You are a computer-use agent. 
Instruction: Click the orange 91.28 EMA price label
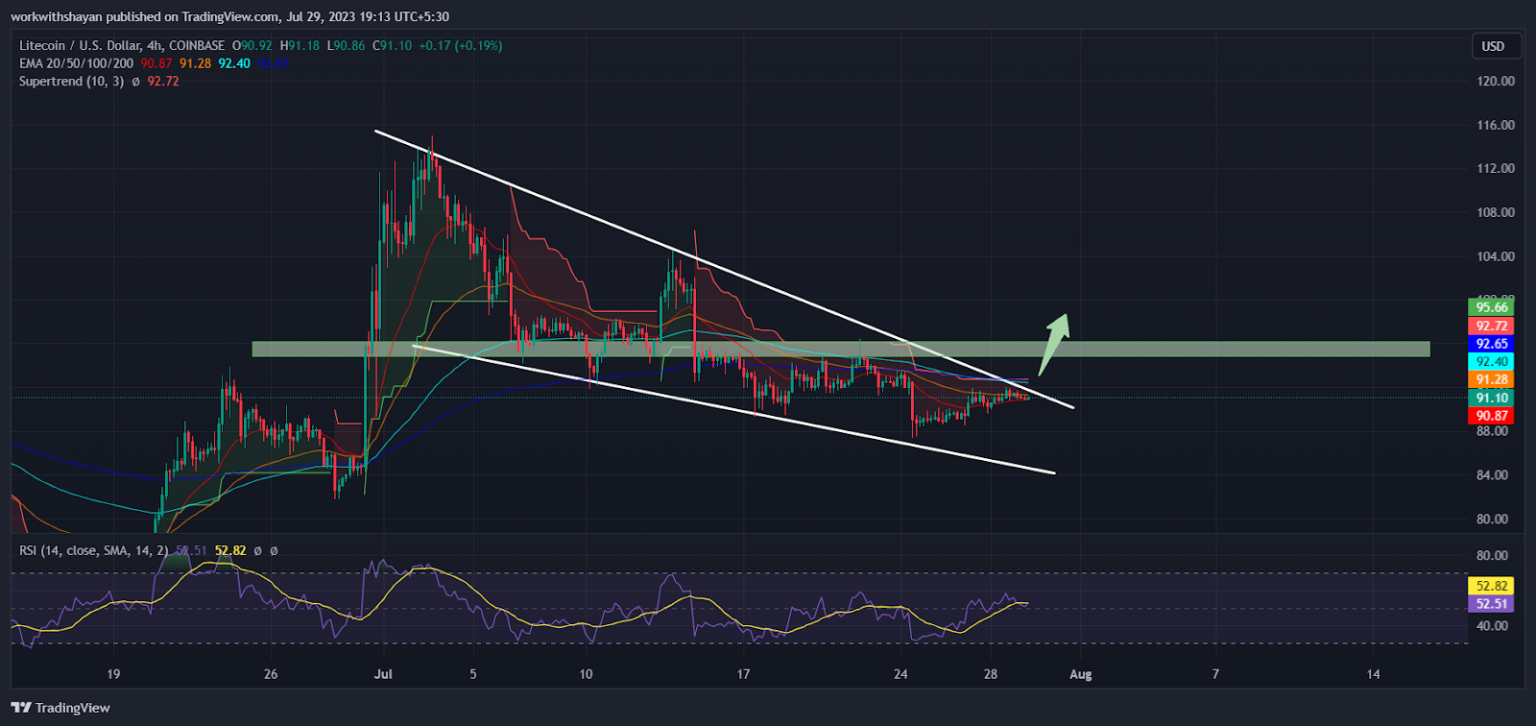(1488, 379)
